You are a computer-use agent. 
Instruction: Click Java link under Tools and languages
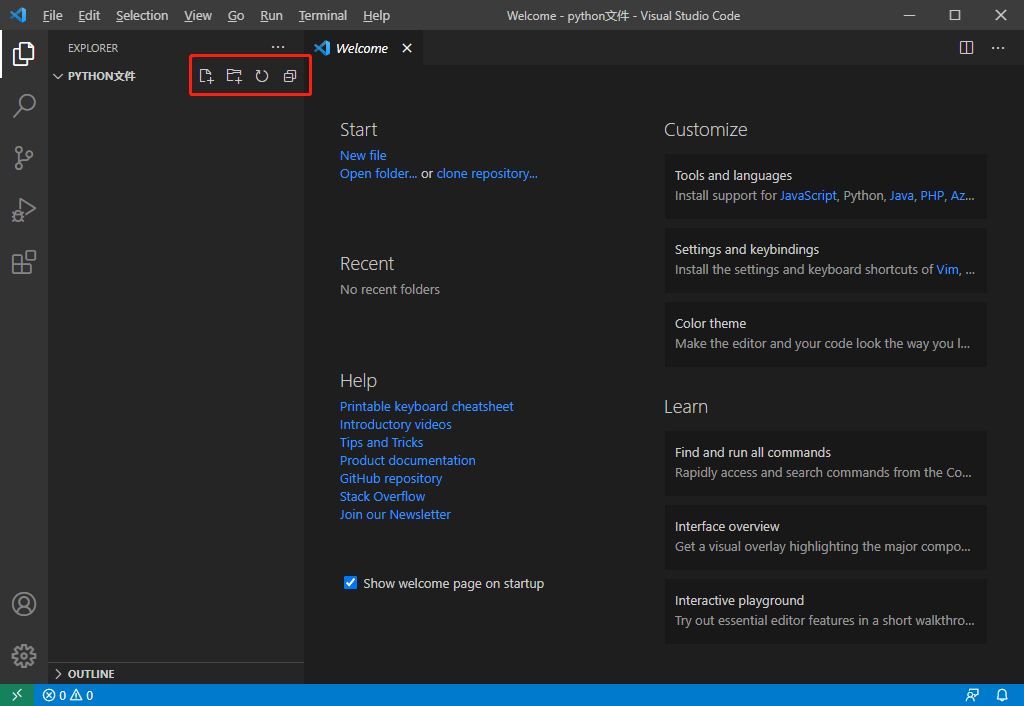(x=901, y=195)
